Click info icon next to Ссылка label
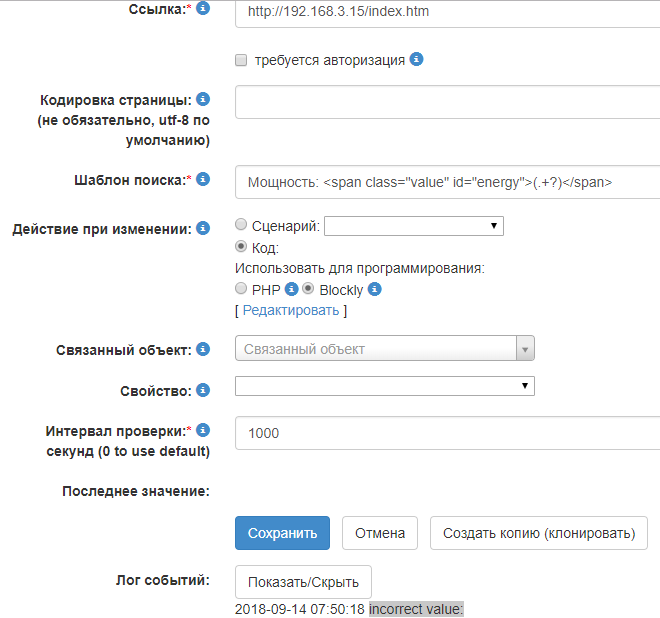Screen dimensions: 660x618 [x=204, y=8]
